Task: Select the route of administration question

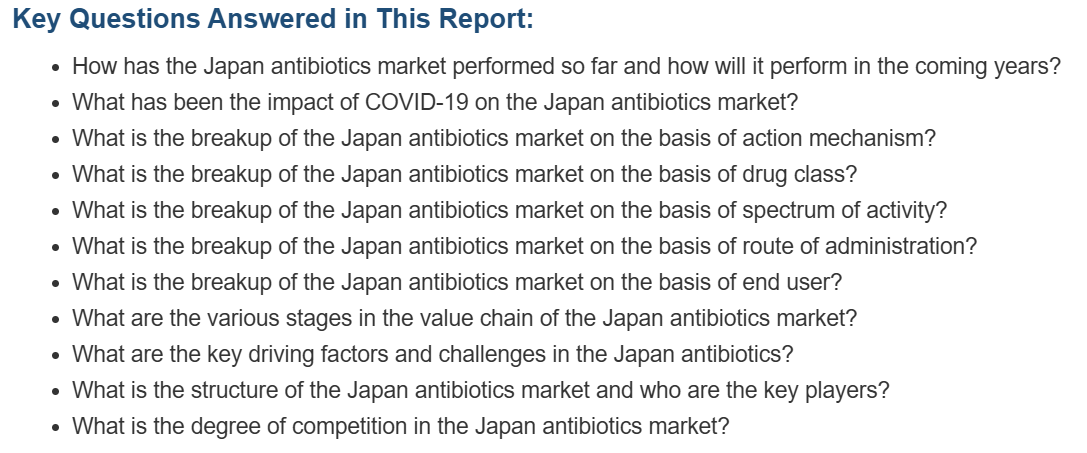Action: [524, 246]
